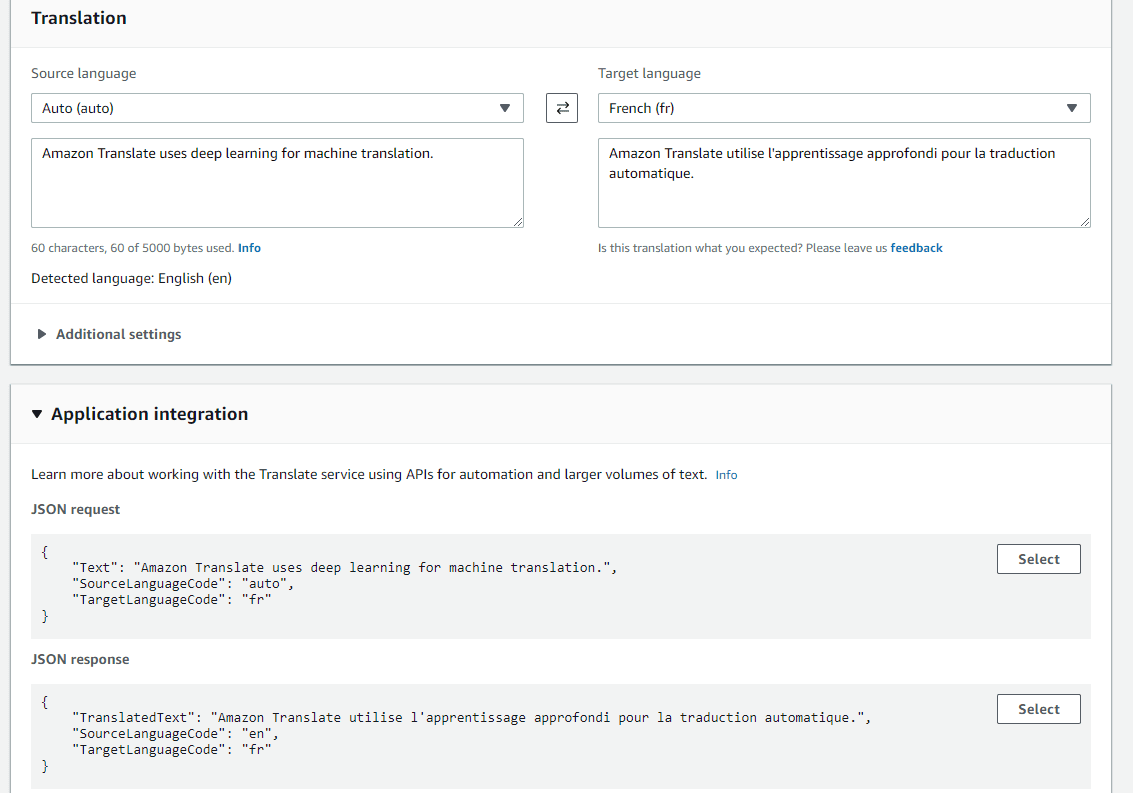Click the "Text" line in JSON request
The width and height of the screenshot is (1133, 793).
pos(345,567)
